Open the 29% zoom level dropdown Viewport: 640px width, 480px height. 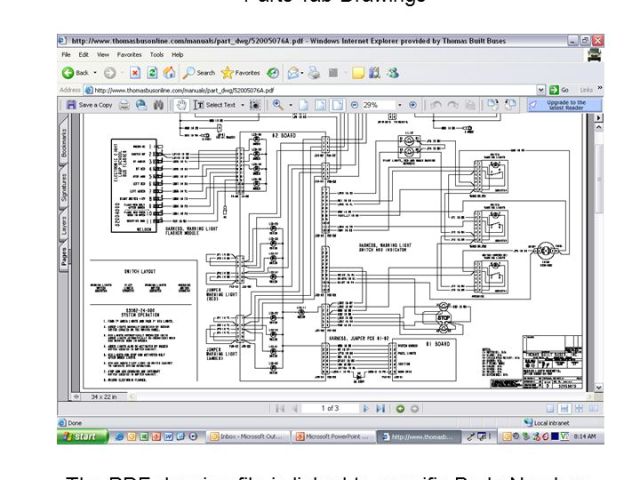pyautogui.click(x=398, y=105)
